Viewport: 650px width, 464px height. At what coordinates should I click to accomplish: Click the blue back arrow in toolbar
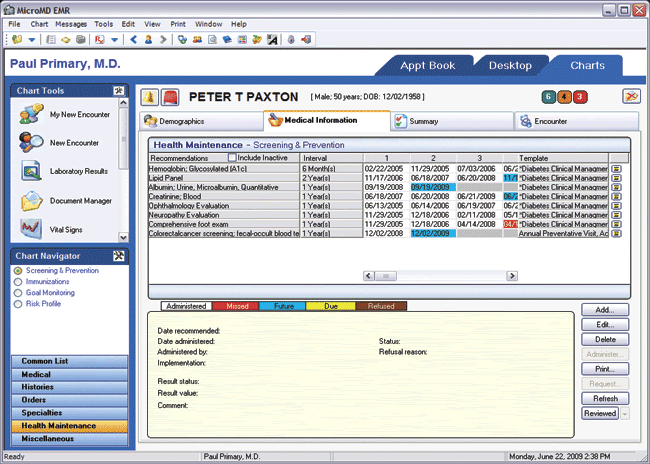click(x=133, y=39)
